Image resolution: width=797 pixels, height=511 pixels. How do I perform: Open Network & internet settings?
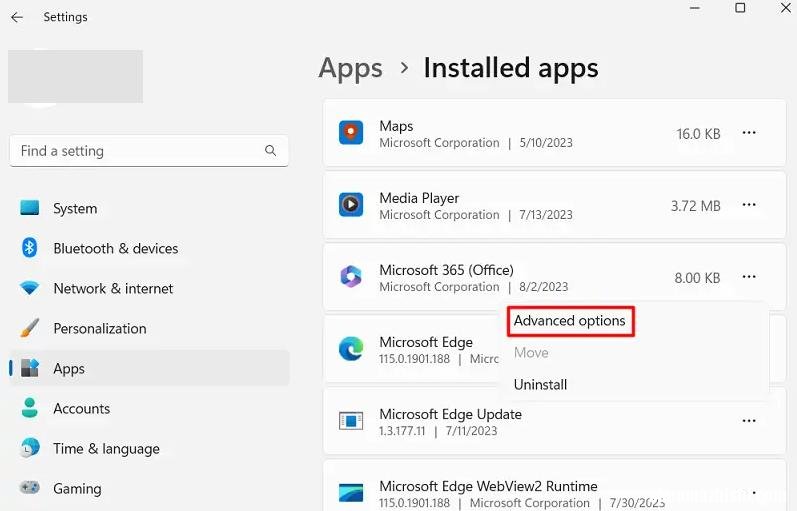pos(149,288)
